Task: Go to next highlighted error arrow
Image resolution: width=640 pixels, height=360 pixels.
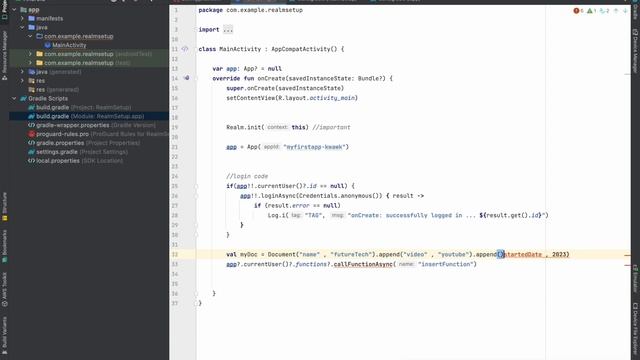Action: point(625,11)
